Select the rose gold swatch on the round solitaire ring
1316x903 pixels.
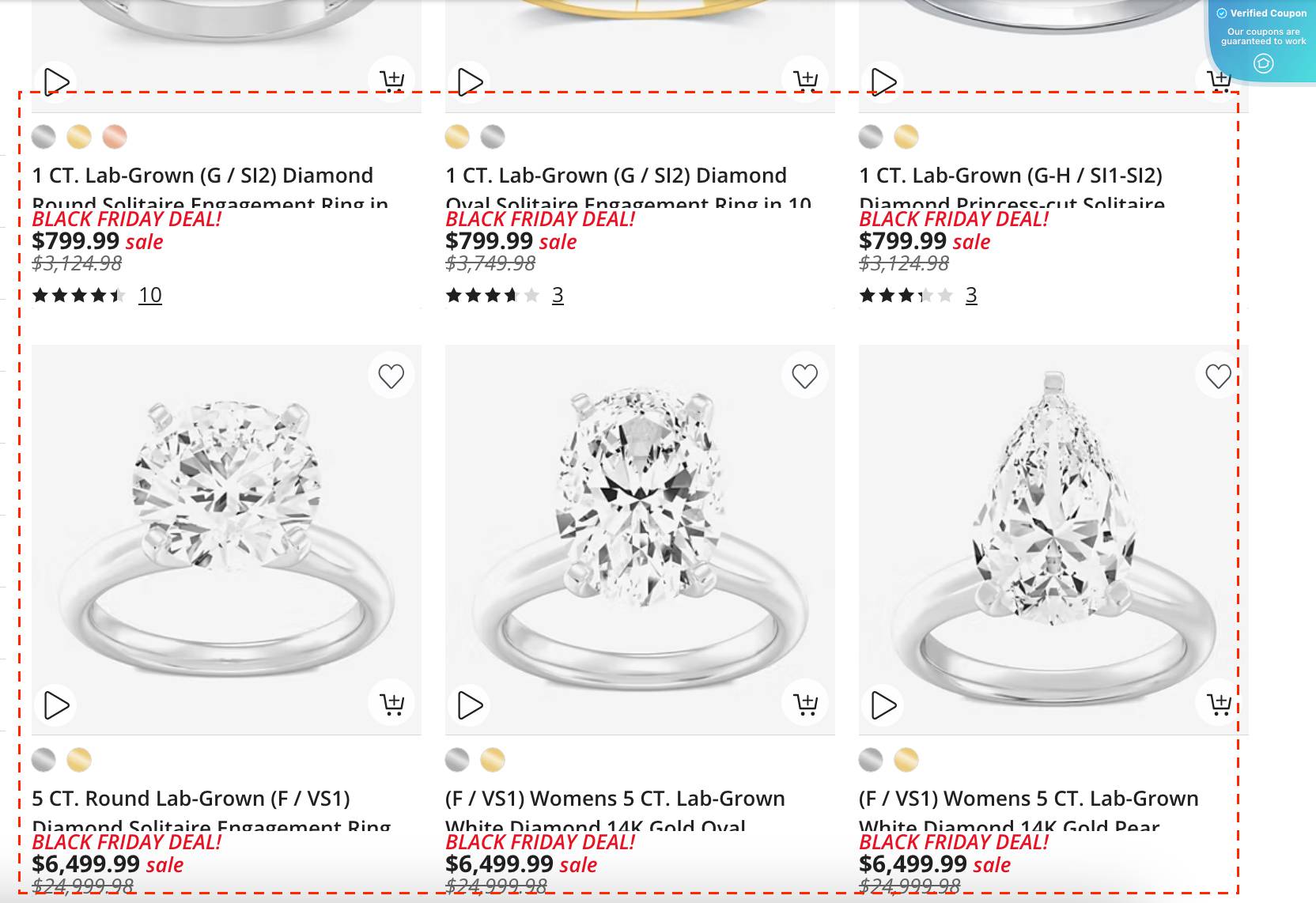tap(114, 137)
